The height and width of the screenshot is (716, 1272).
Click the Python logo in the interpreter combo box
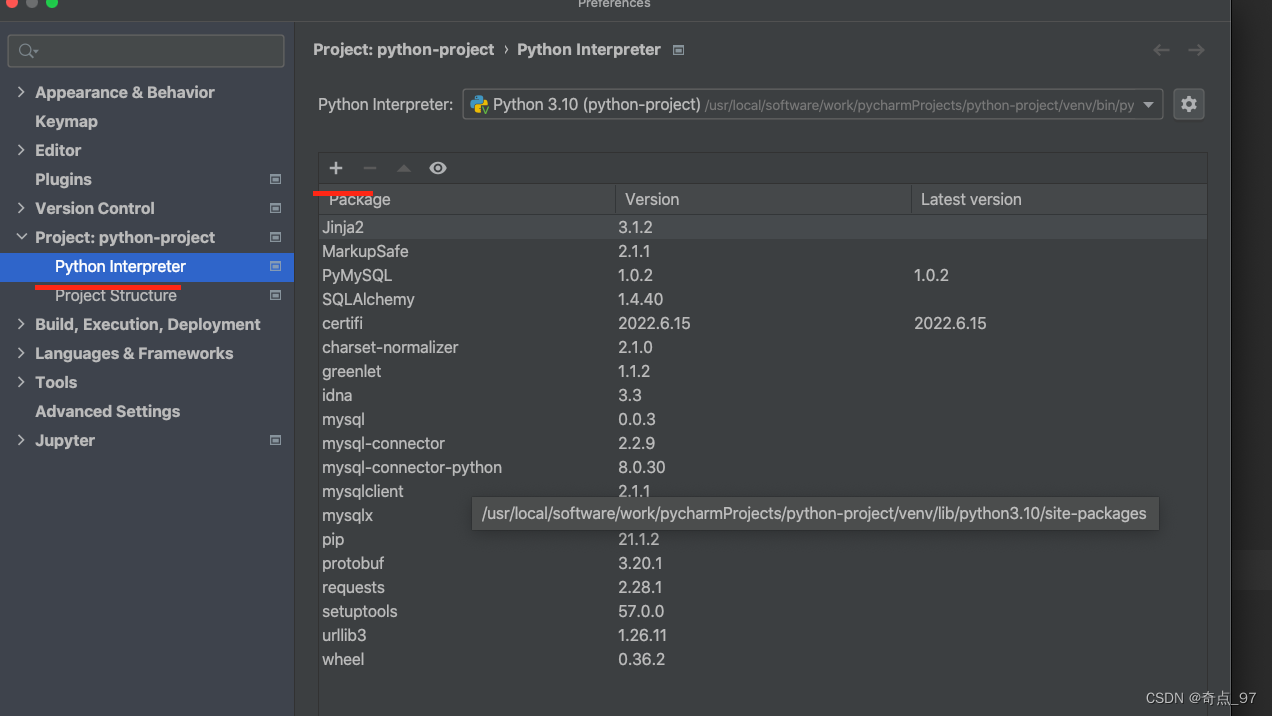click(x=479, y=104)
